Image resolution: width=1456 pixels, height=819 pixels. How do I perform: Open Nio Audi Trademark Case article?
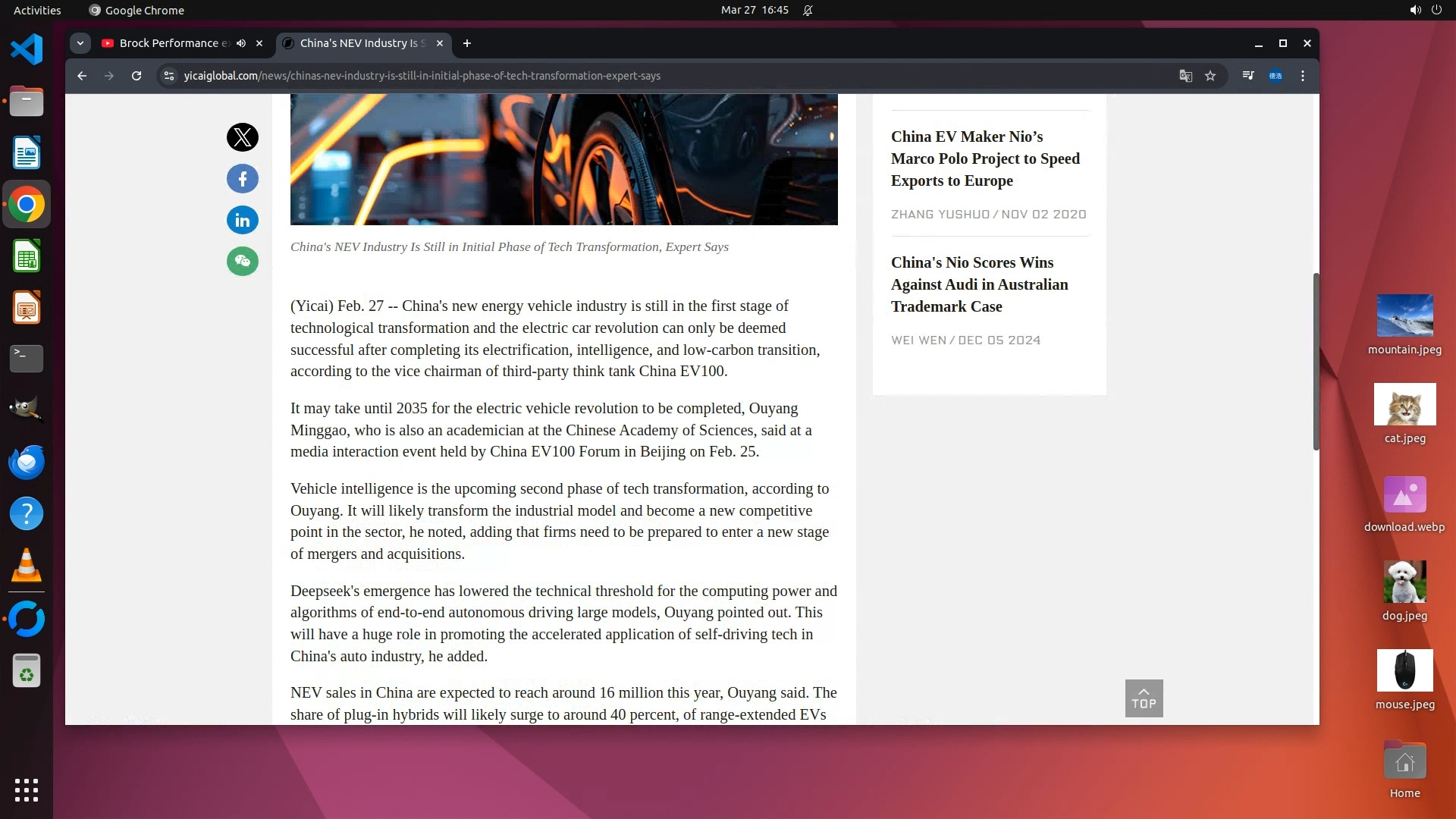(x=979, y=284)
